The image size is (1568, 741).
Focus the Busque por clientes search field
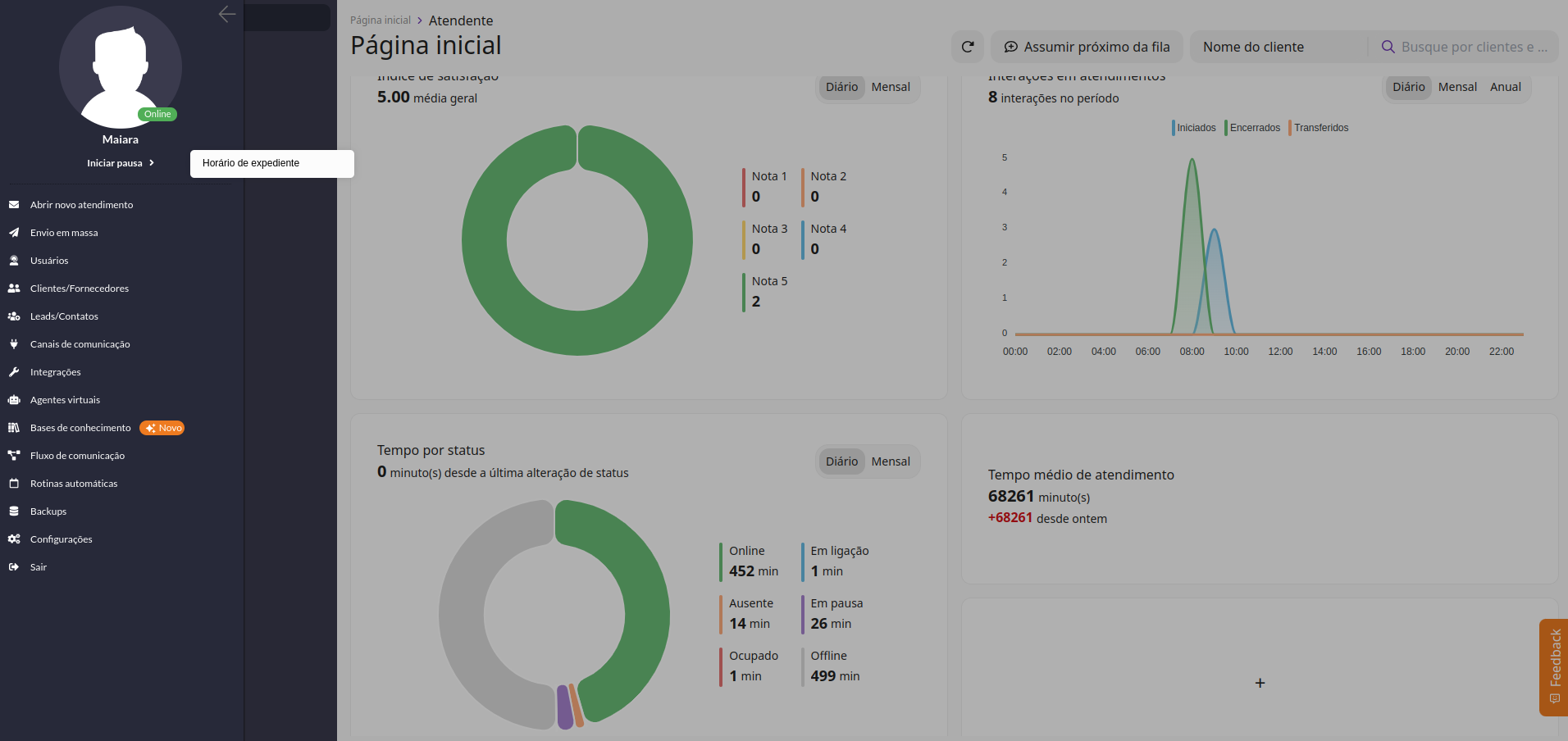coord(1475,47)
